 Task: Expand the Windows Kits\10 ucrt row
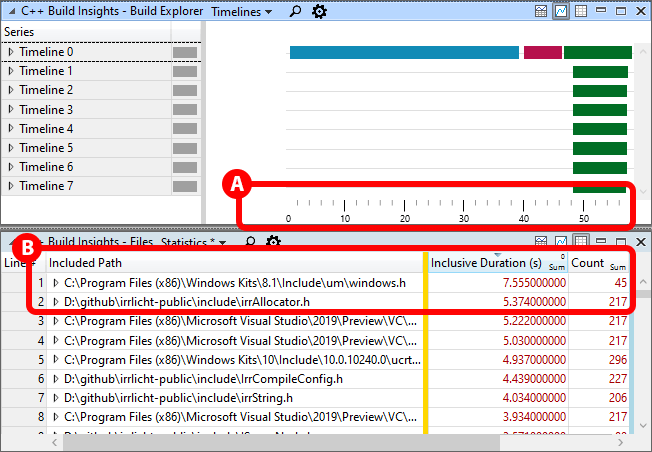(56, 360)
